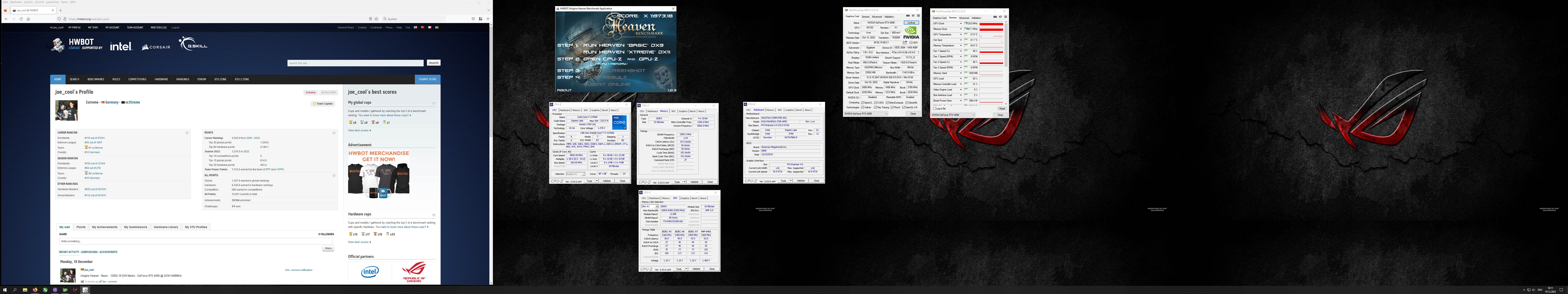This screenshot has width=1568, height=294.
Task: Open GPU selector dropdown in GPU-Z Graphics Card window
Action: (866, 114)
